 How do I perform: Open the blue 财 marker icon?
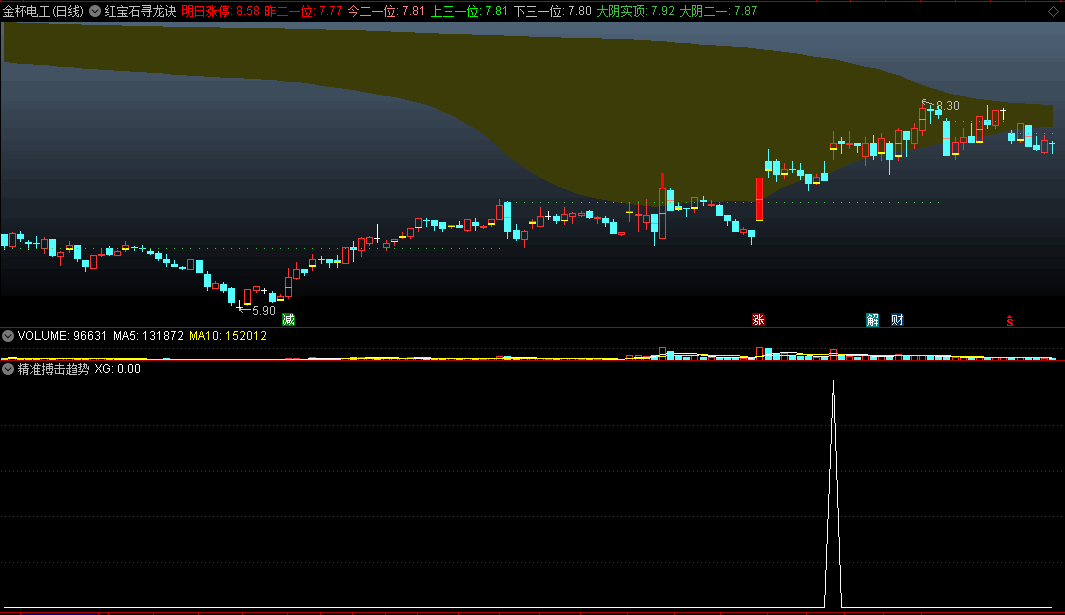point(897,319)
